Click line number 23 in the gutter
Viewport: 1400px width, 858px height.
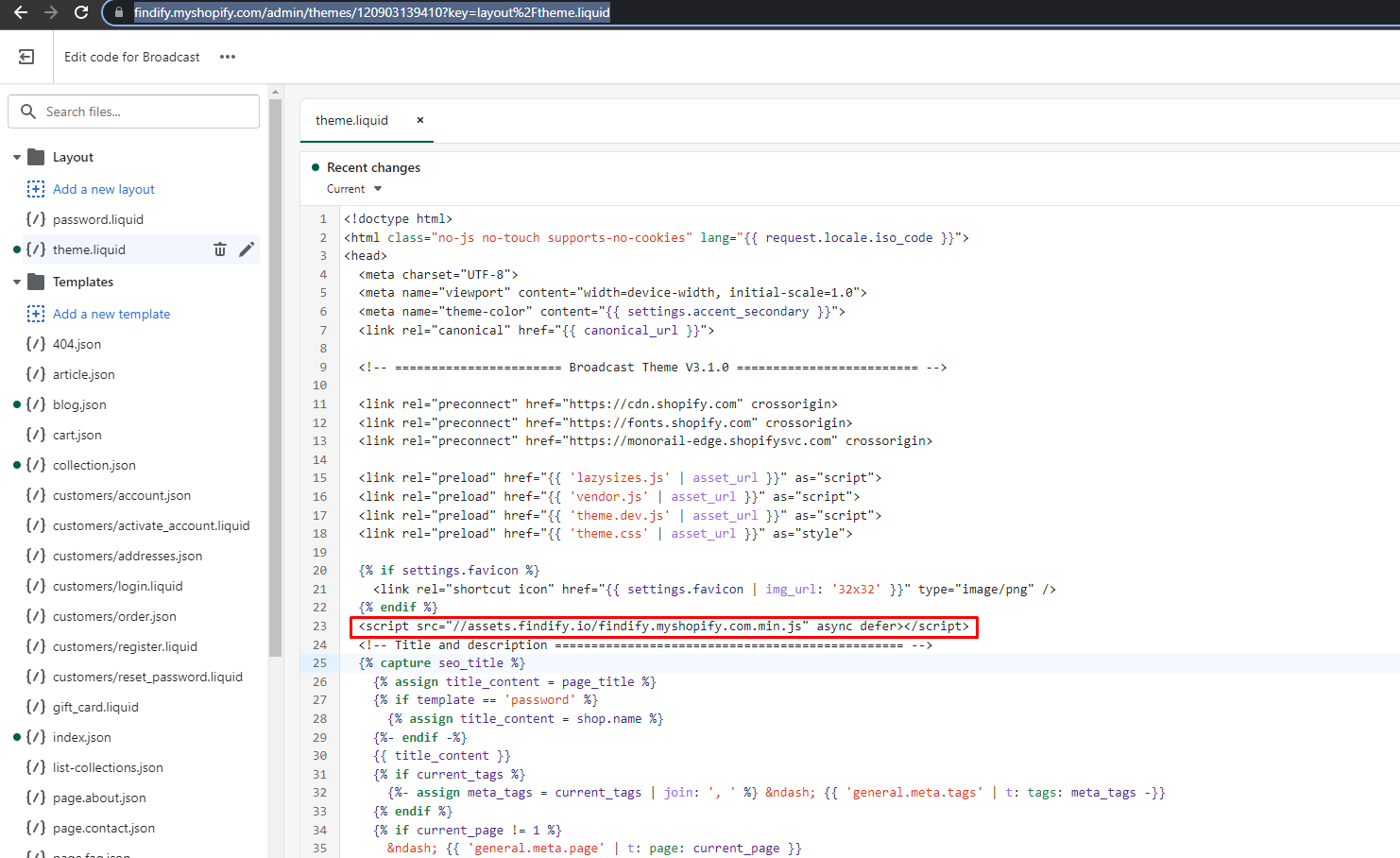coord(320,626)
